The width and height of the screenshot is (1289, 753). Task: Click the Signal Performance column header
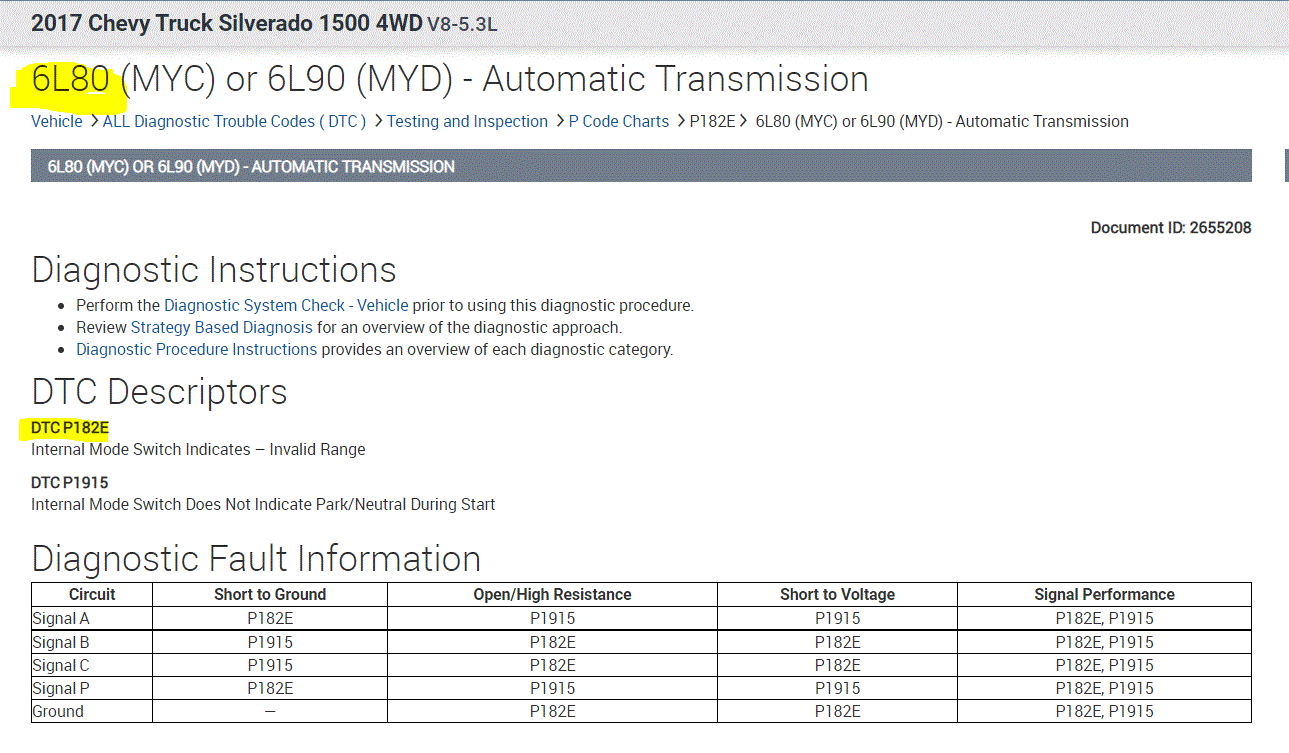(1104, 594)
